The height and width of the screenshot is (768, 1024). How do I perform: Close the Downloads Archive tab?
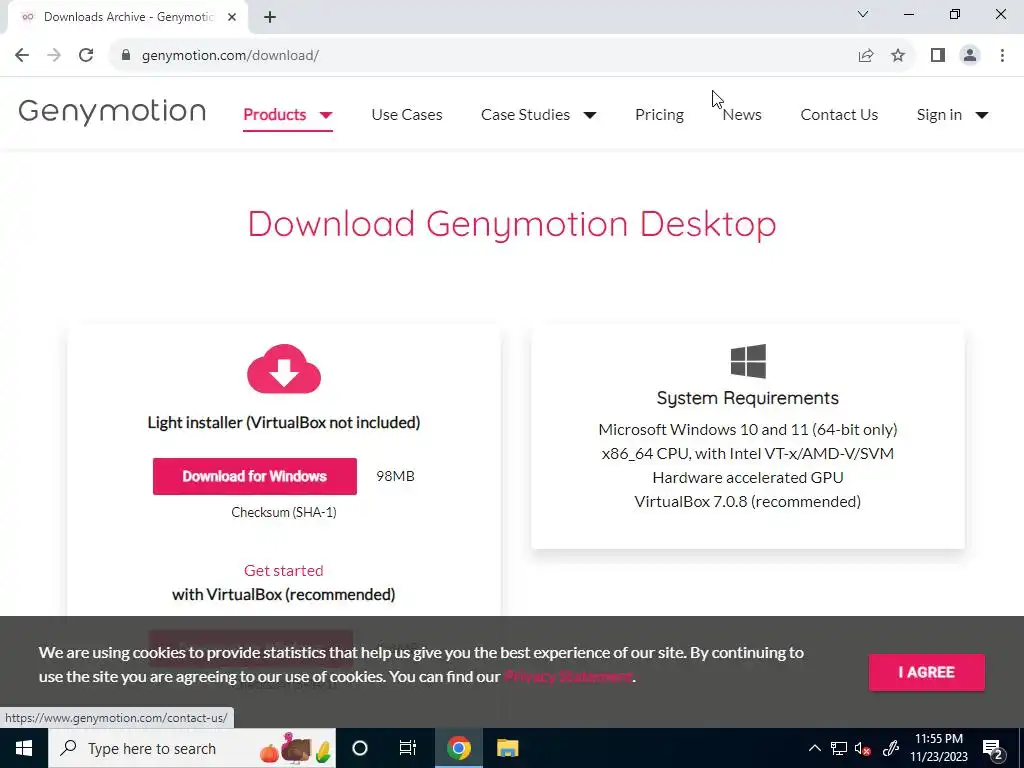tap(232, 17)
